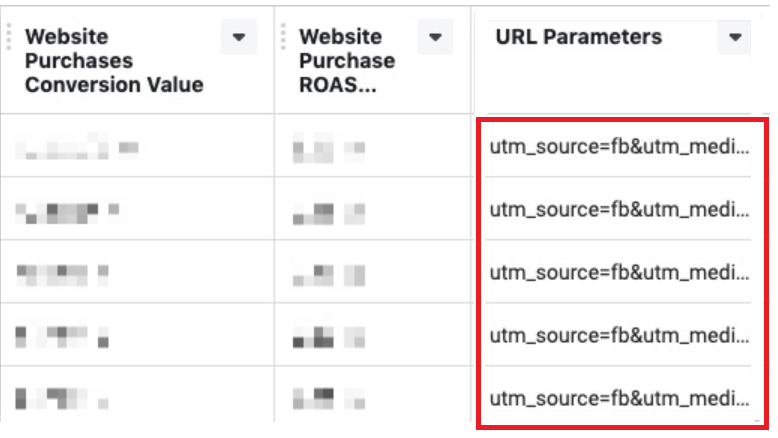778x438 pixels.
Task: Open the URL Parameters column dropdown arrow
Action: click(x=734, y=37)
